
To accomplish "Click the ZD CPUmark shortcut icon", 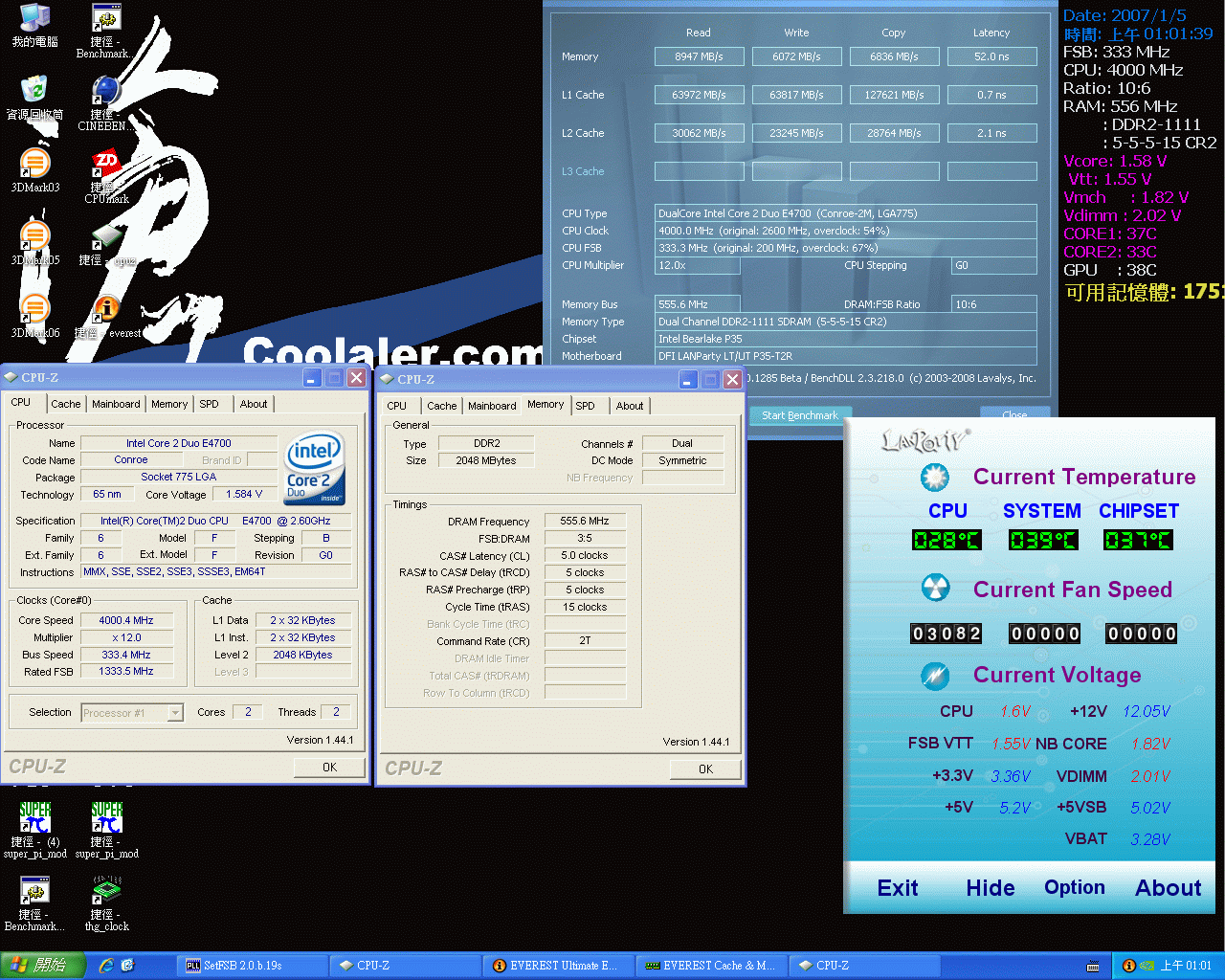I will click(x=106, y=177).
